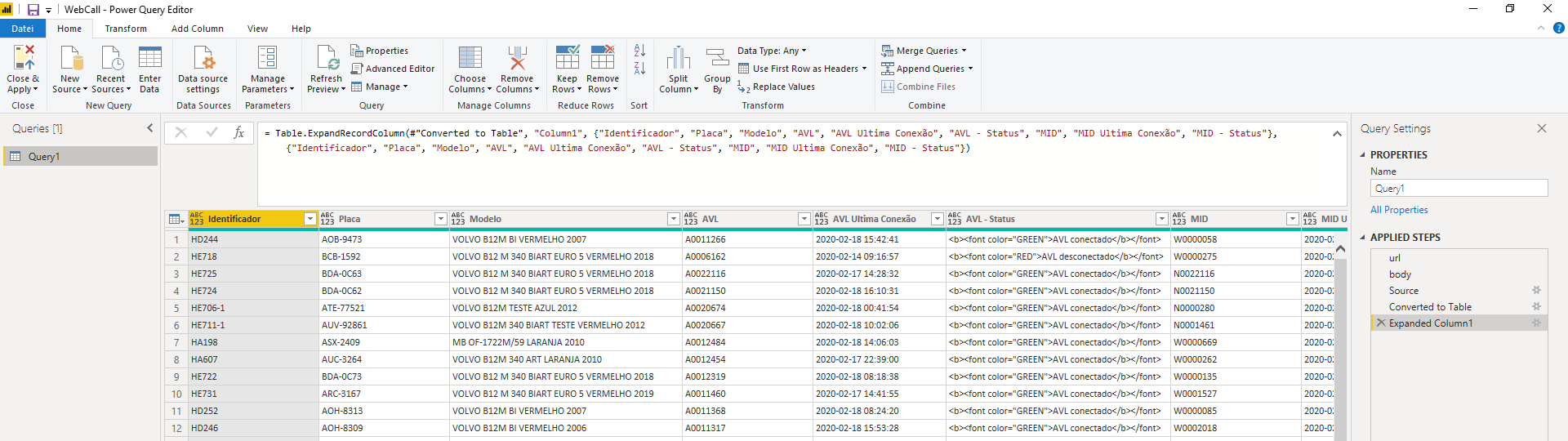Select Query1 in Queries pane
Image resolution: width=1568 pixels, height=441 pixels.
tap(80, 156)
